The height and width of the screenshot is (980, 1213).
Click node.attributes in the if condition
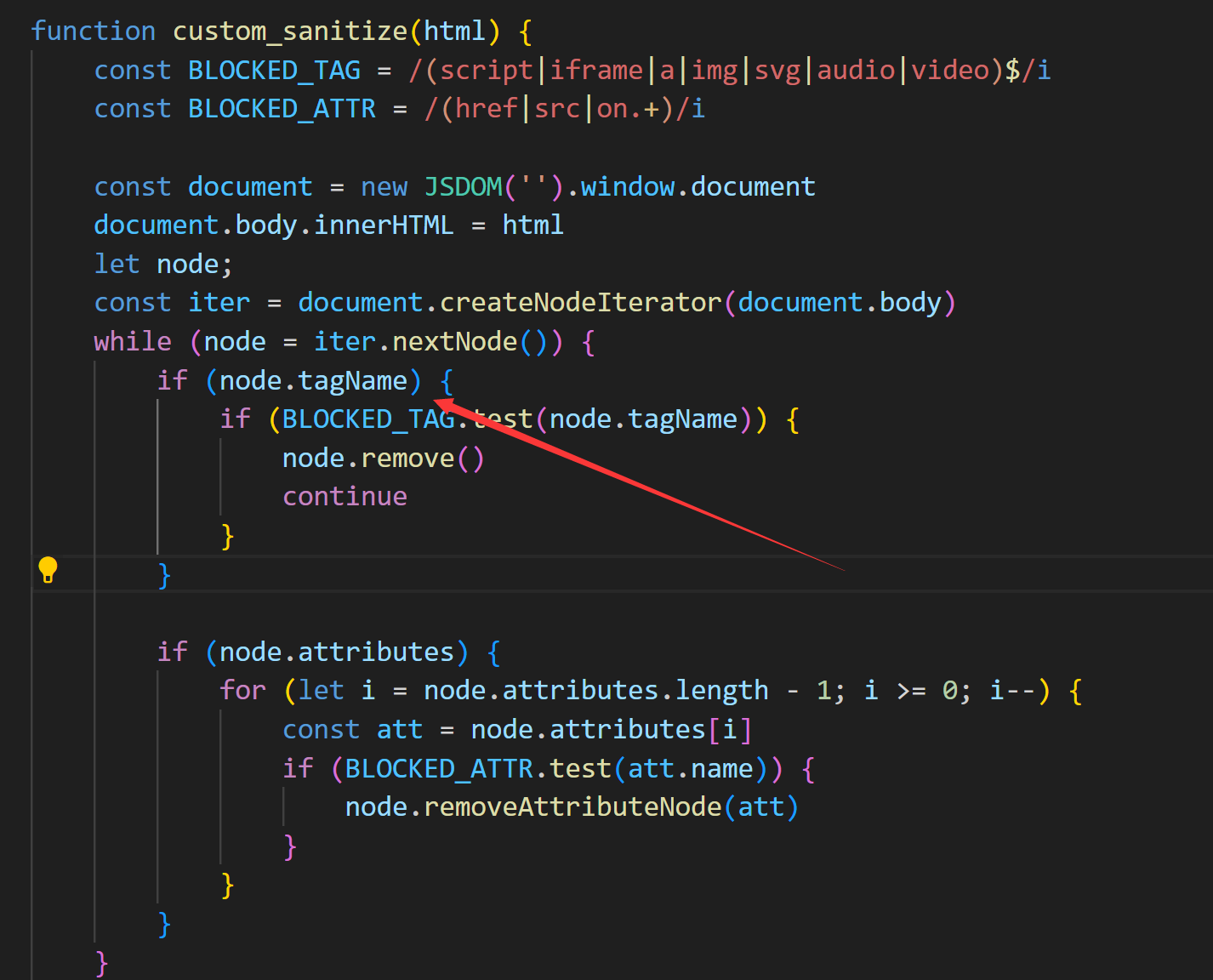click(x=337, y=652)
